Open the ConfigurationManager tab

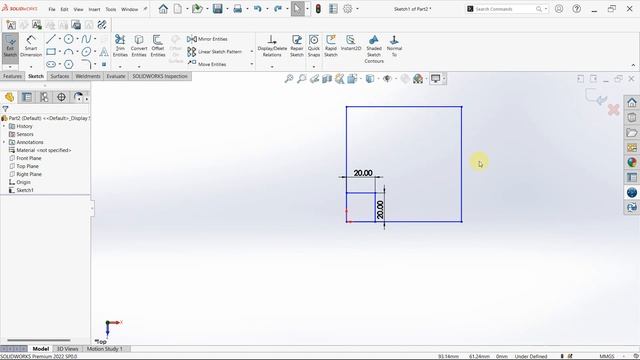point(44,97)
